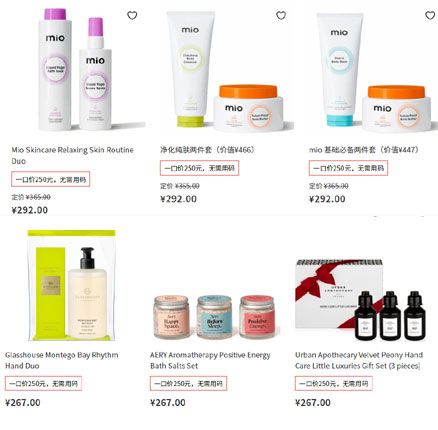This screenshot has height=430, width=438.
Task: Click the ¥267.00 price of Urban Apothecary set
Action: pyautogui.click(x=313, y=402)
